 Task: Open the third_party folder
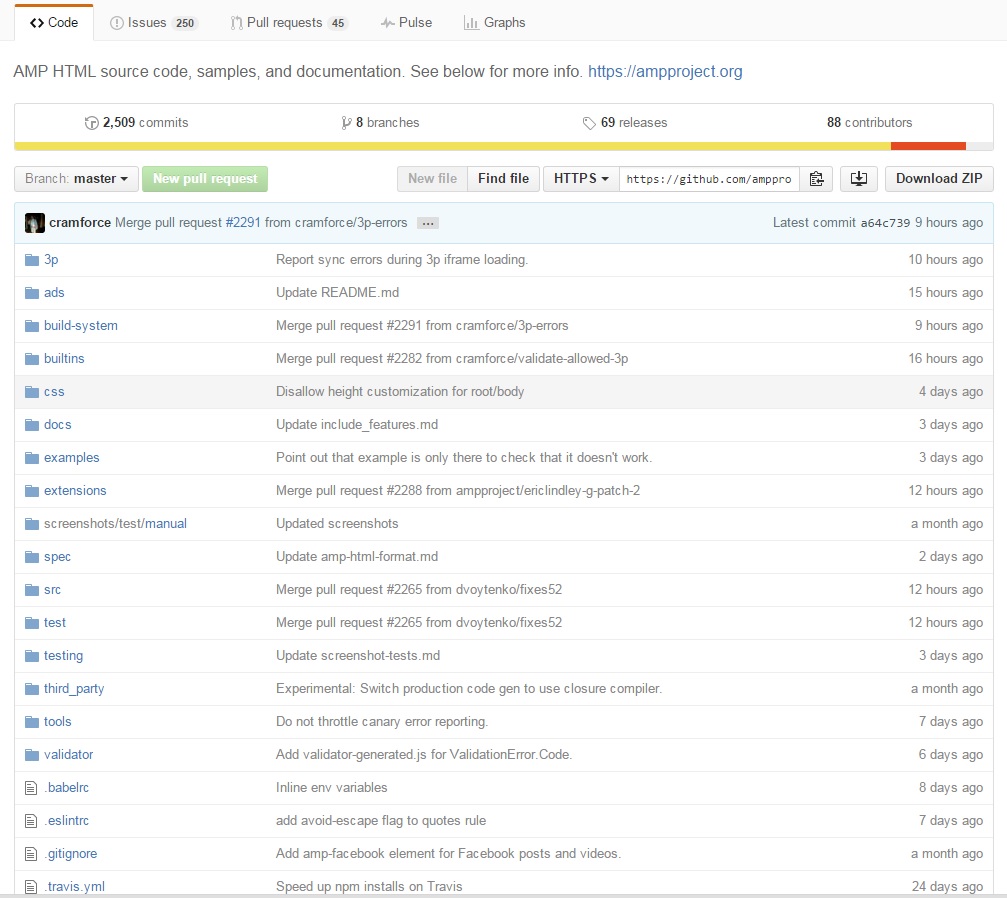tap(74, 689)
